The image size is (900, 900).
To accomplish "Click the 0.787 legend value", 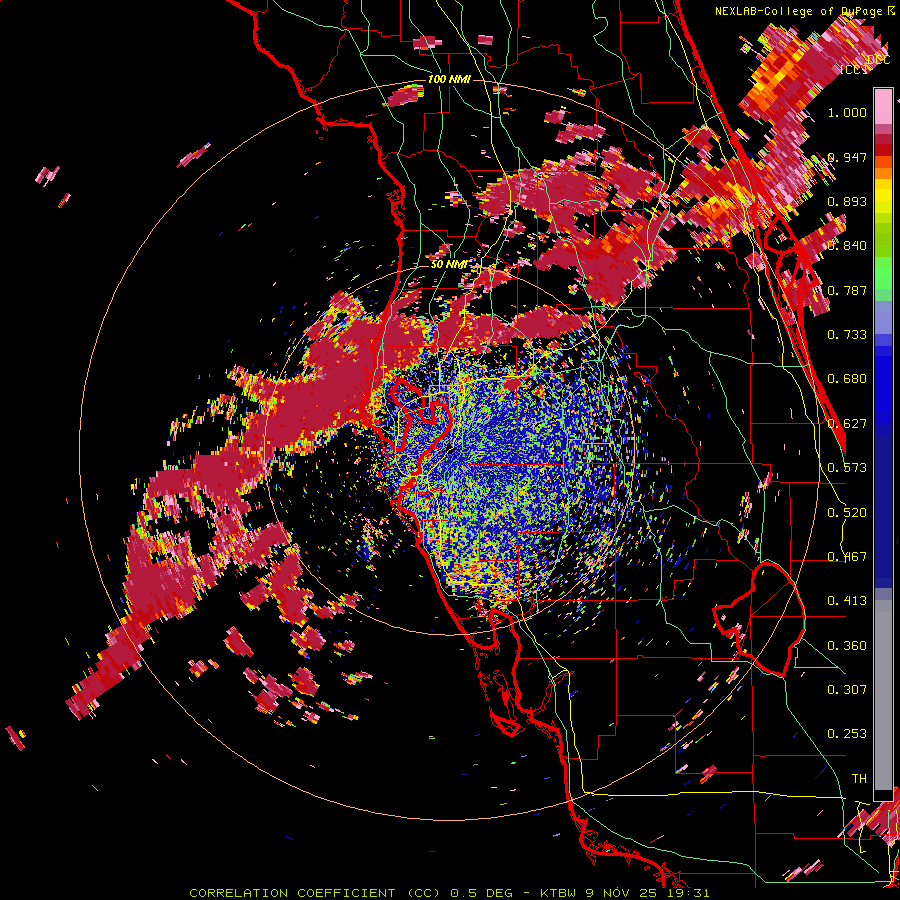I will point(847,290).
